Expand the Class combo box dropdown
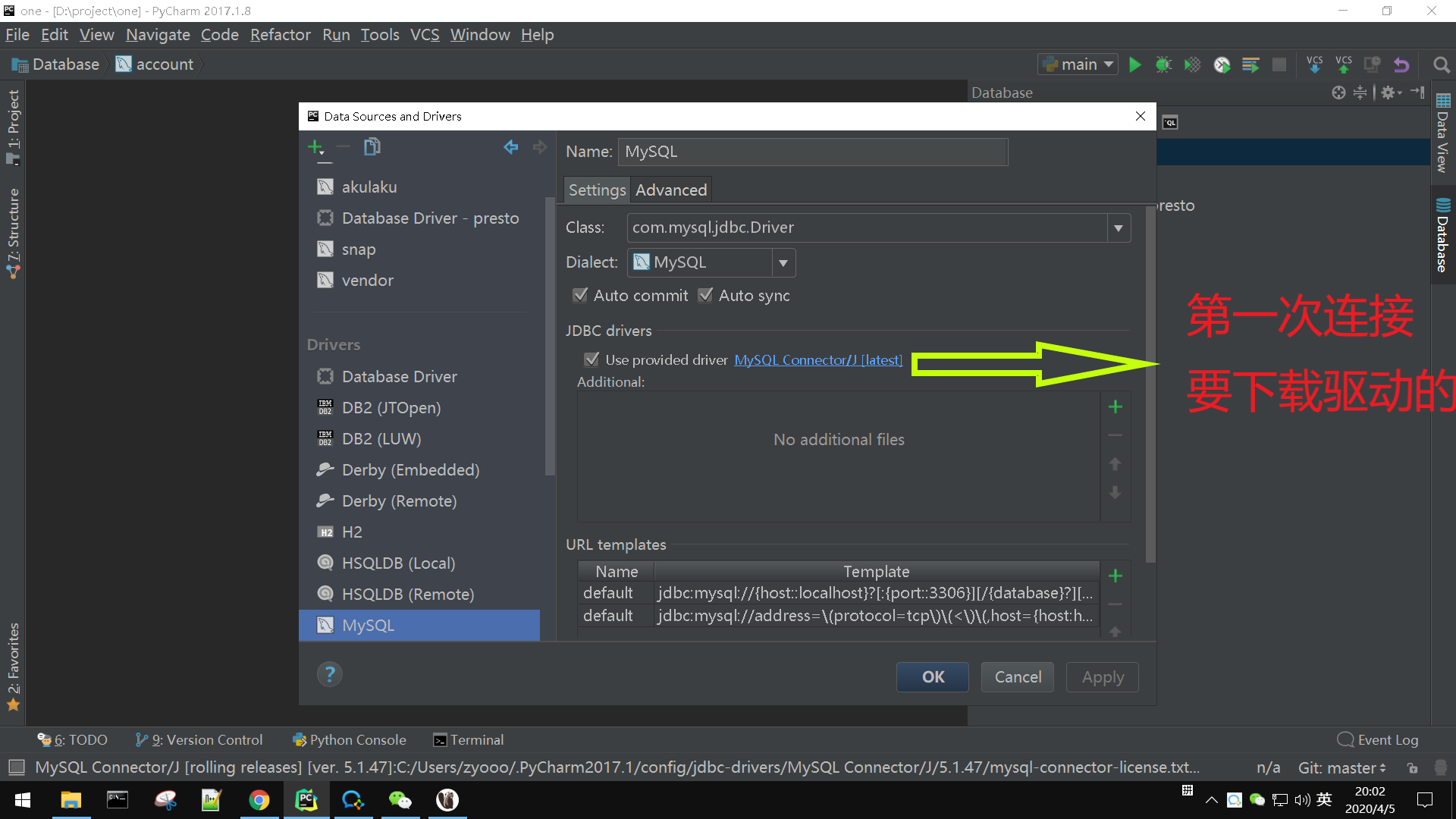Image resolution: width=1456 pixels, height=819 pixels. [1118, 228]
